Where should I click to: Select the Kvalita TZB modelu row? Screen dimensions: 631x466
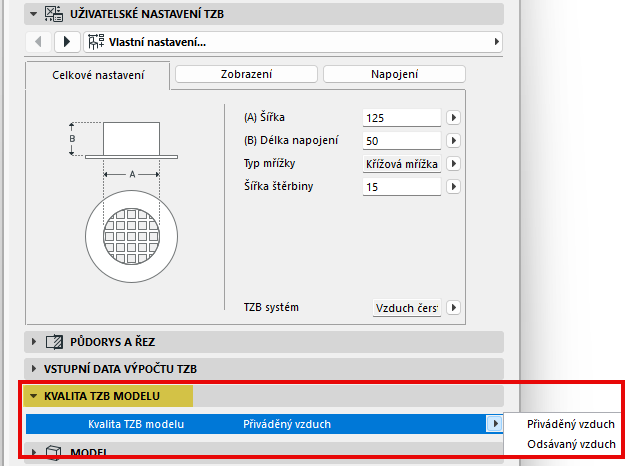264,424
